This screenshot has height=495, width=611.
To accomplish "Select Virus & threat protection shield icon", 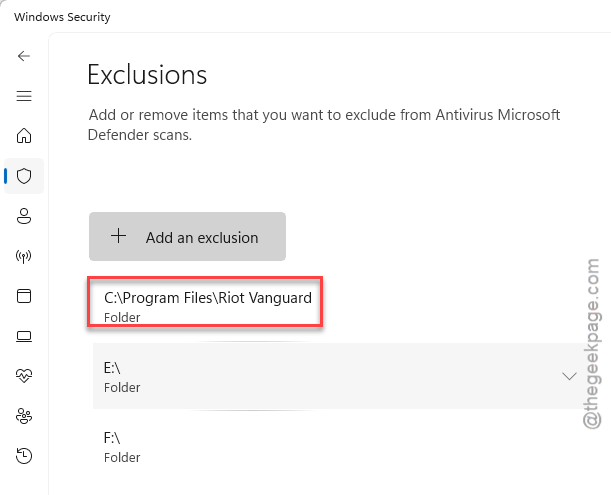I will [x=24, y=176].
